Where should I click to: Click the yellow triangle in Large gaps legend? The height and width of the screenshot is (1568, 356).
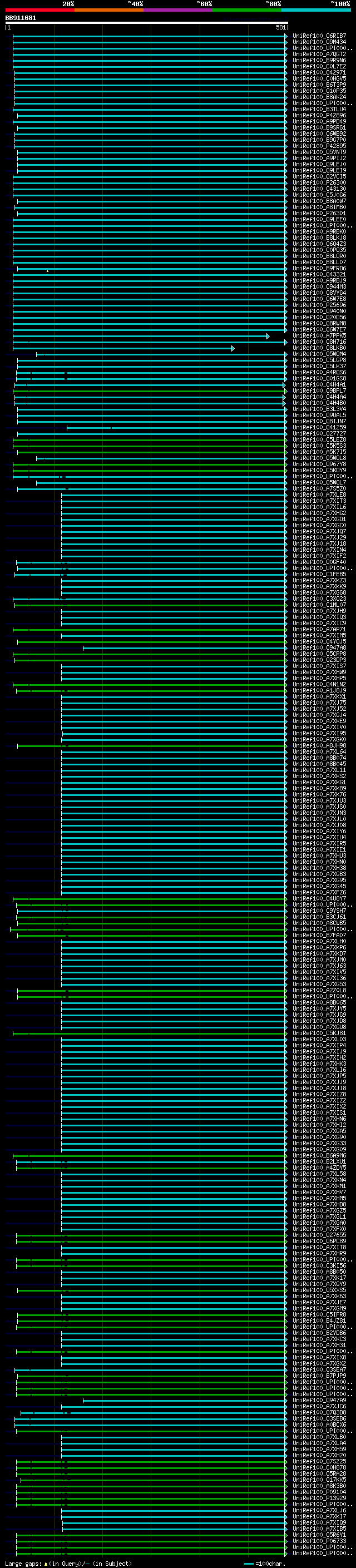[46, 1563]
